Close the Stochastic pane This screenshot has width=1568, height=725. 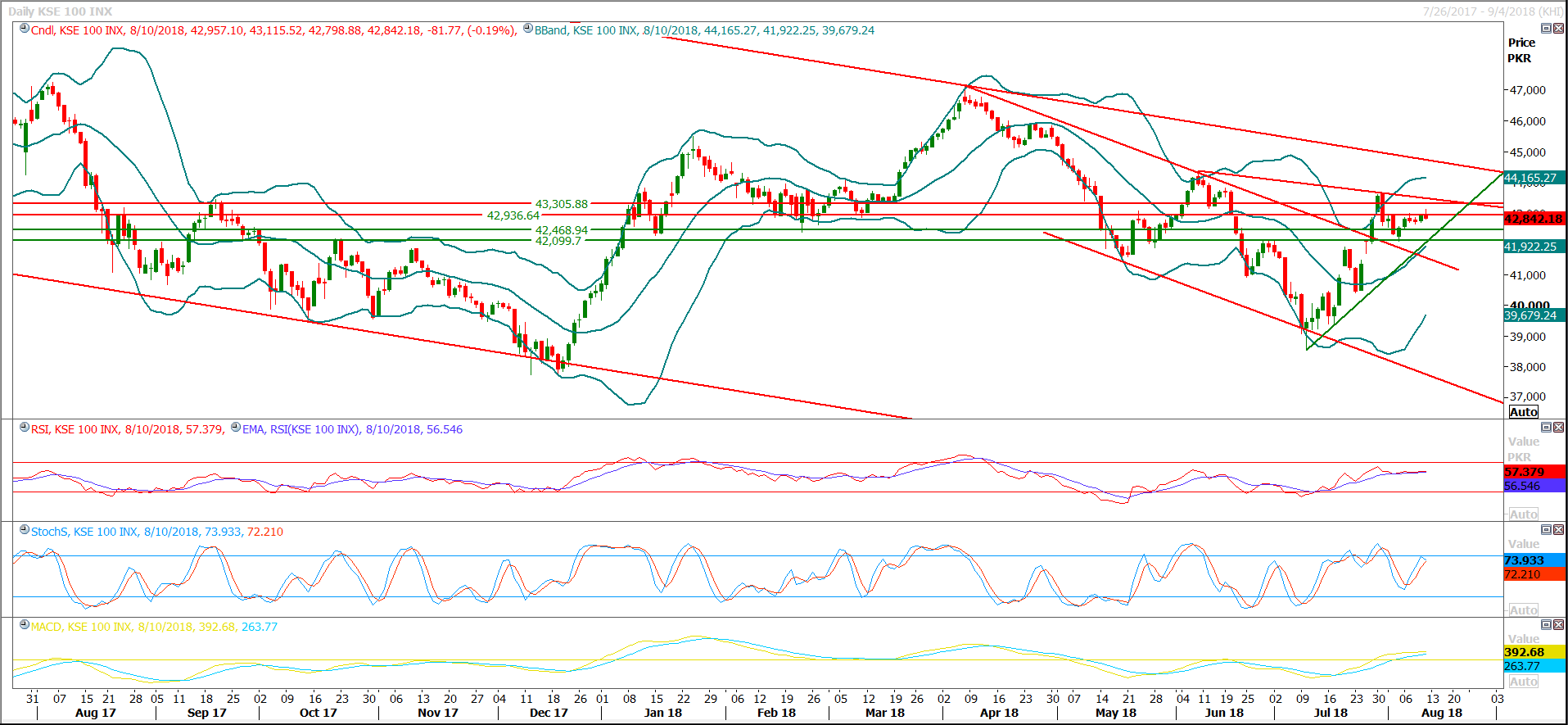tap(1558, 530)
